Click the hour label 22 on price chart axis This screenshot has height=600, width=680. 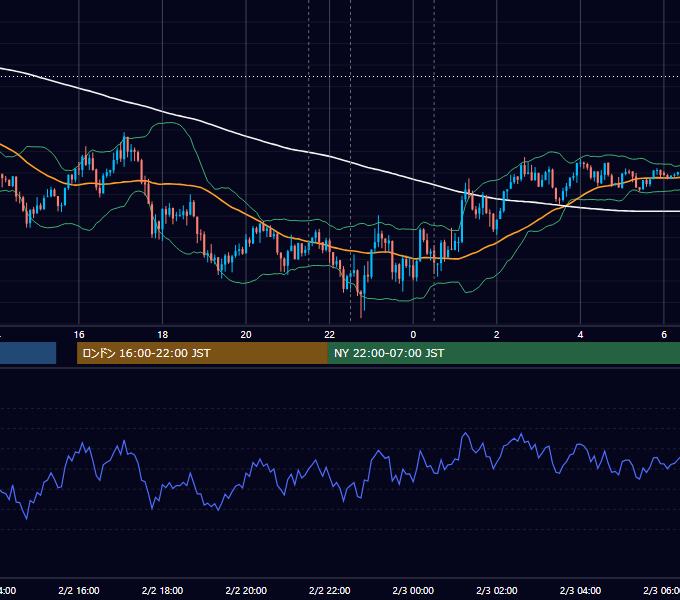click(330, 335)
